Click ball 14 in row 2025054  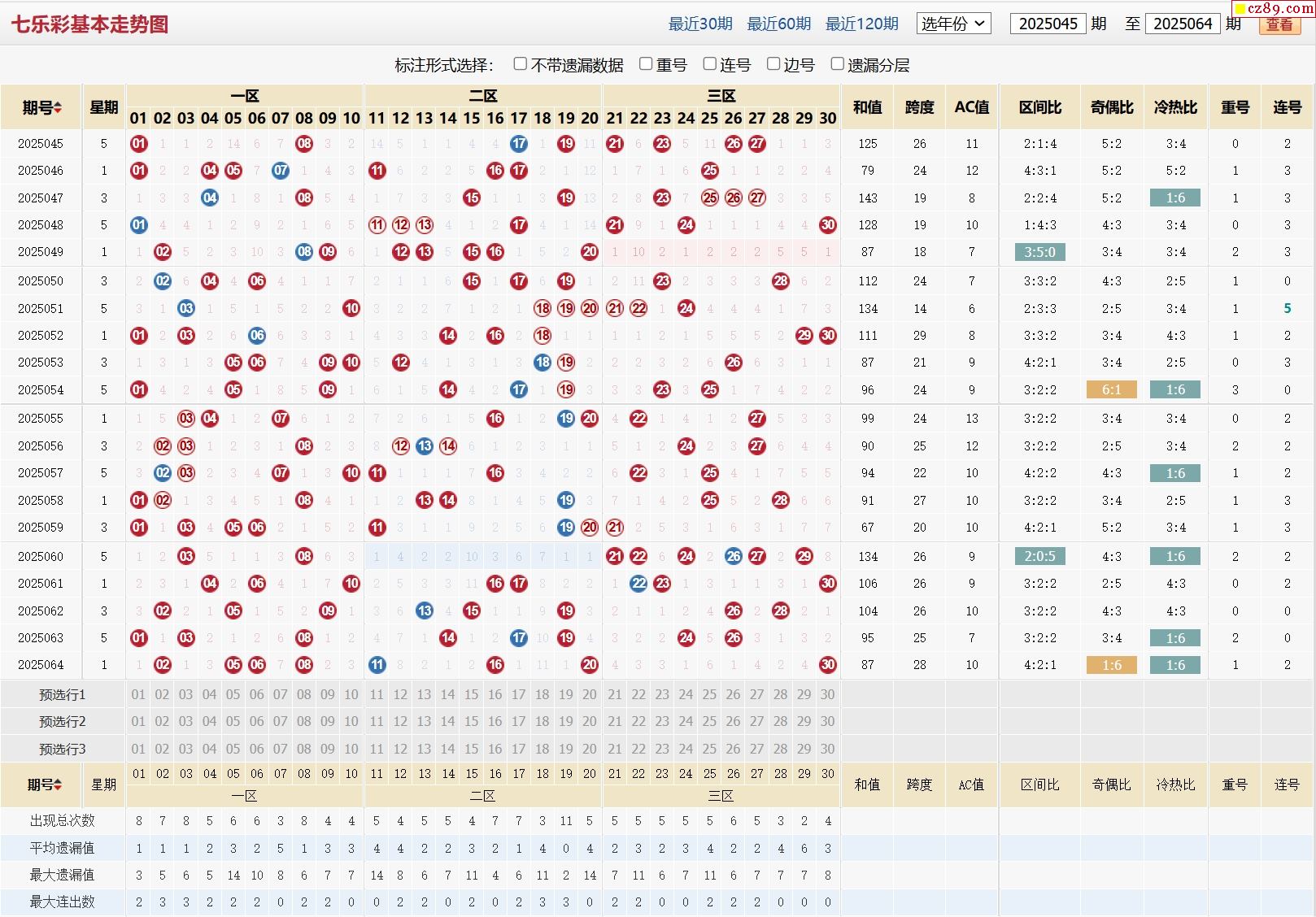pos(448,390)
